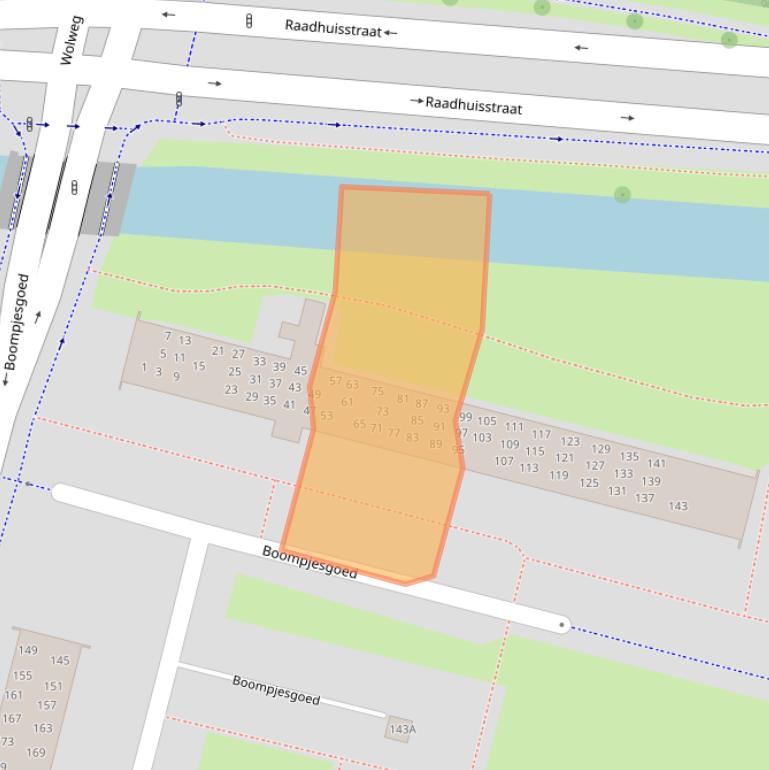Click house number 1 on the long building
769x770 pixels.
click(x=144, y=368)
